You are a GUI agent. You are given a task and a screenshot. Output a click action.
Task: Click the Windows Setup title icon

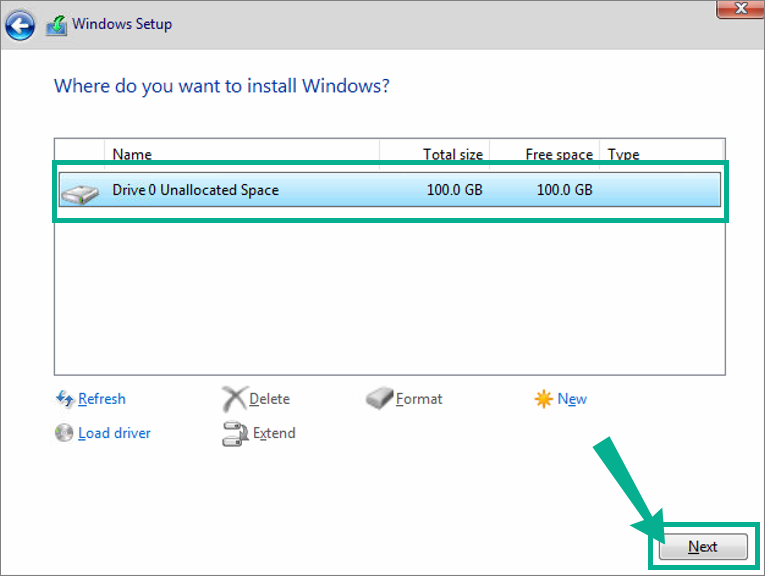click(57, 25)
